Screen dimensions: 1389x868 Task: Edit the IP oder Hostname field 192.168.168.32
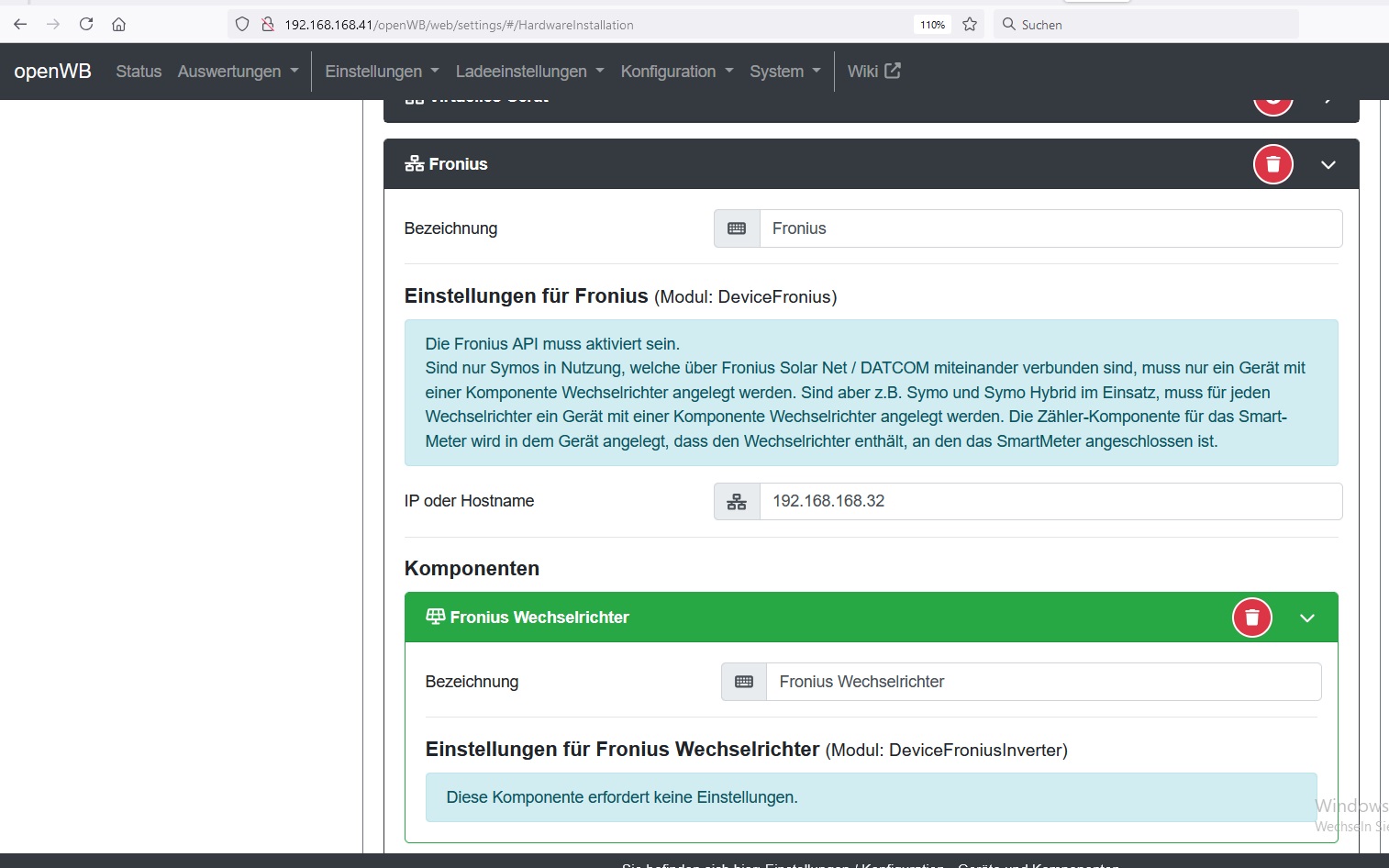coord(1050,501)
